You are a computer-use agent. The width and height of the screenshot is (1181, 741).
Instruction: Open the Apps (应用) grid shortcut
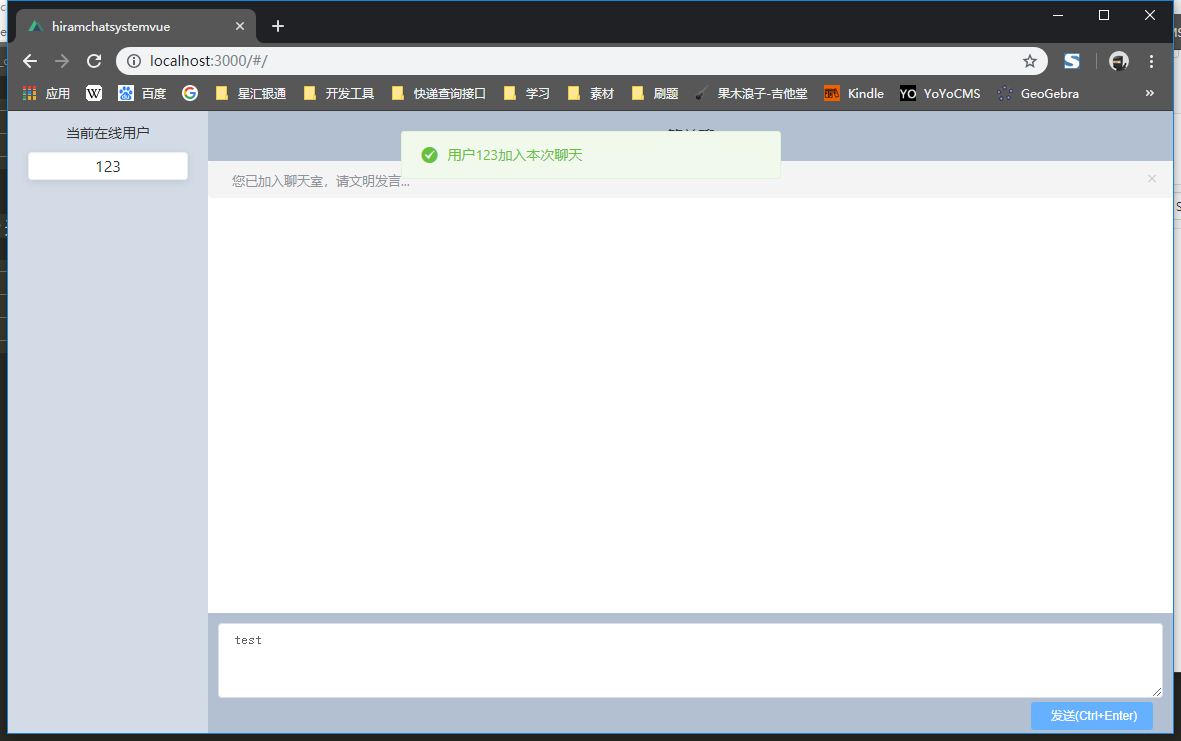pyautogui.click(x=46, y=93)
